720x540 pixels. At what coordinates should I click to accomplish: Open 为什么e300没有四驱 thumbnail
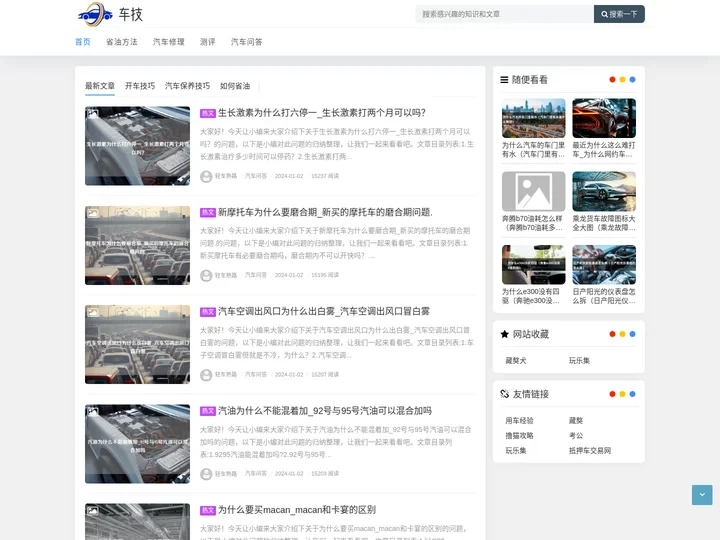click(534, 264)
